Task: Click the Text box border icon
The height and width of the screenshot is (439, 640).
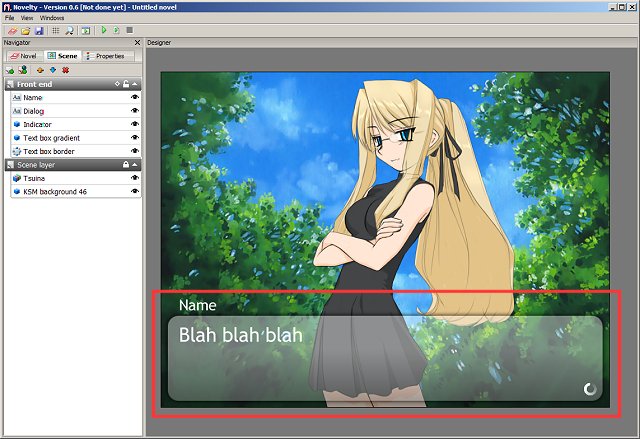Action: coord(17,151)
